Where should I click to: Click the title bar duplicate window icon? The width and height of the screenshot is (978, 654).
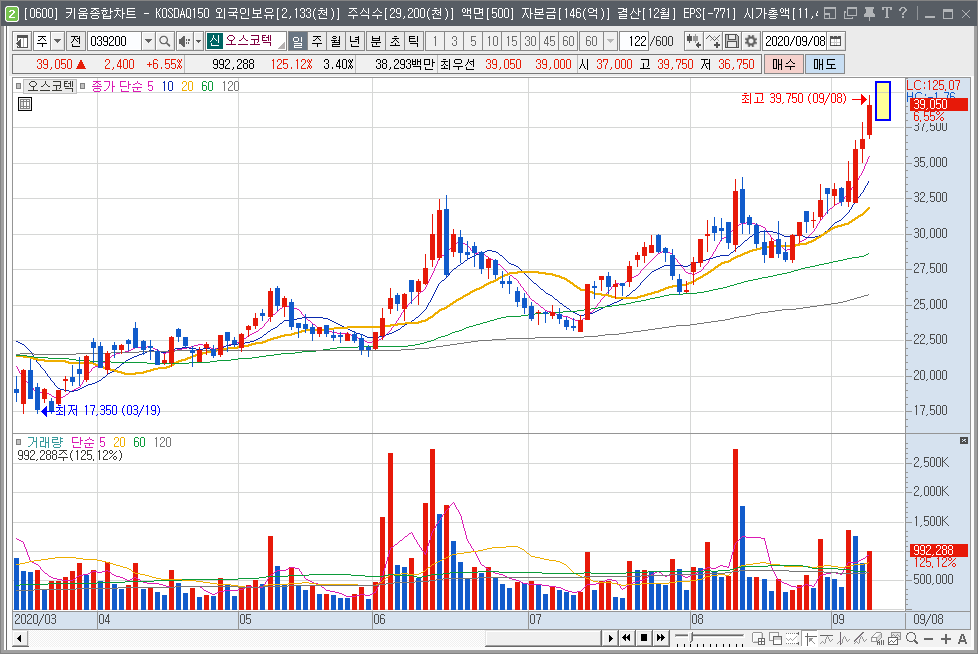[850, 13]
